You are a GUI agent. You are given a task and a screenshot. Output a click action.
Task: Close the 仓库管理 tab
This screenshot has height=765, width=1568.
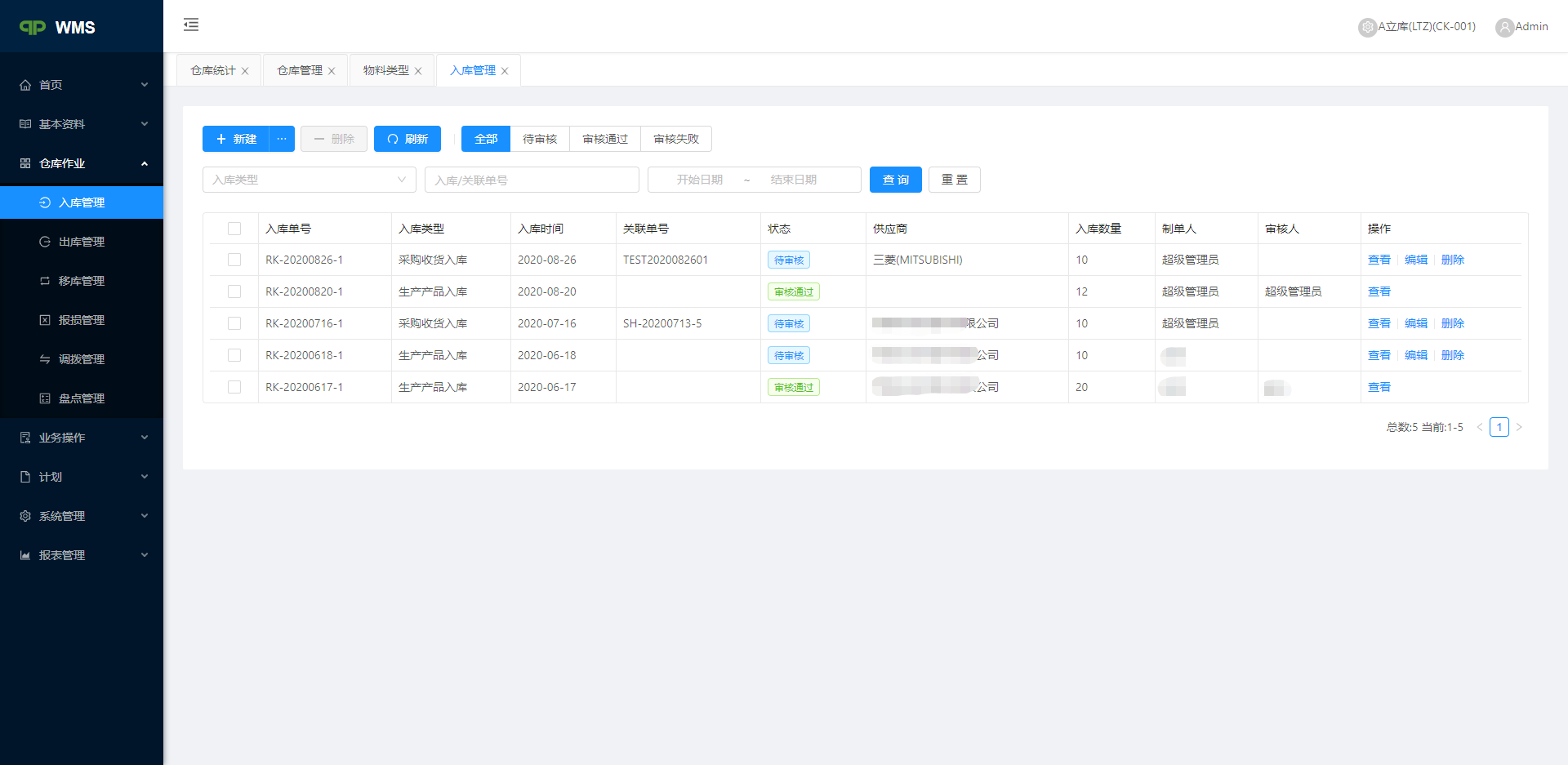[332, 71]
